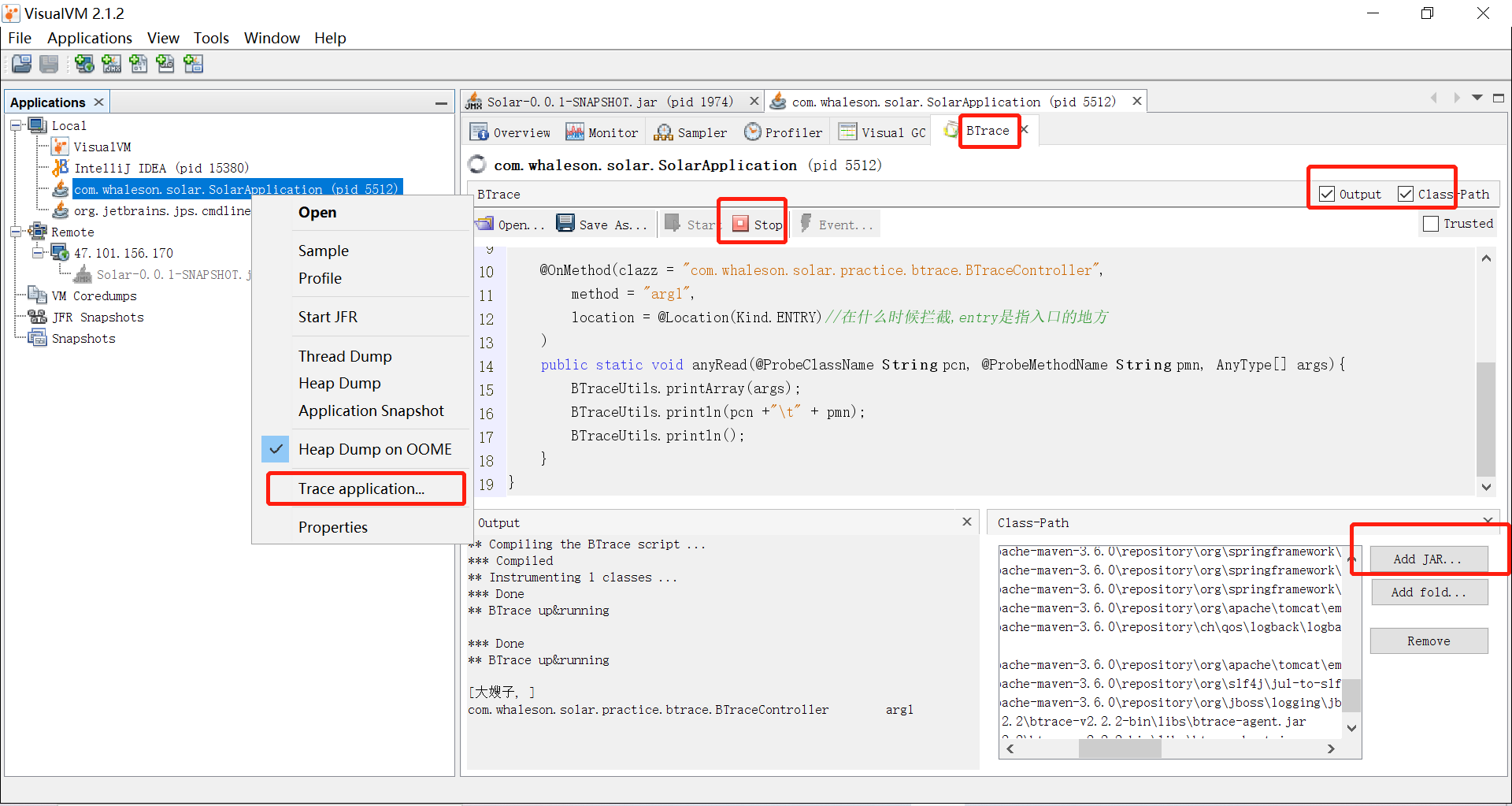Screen dimensions: 1512x806
Task: Click the Visual GC tab icon
Action: [x=848, y=132]
